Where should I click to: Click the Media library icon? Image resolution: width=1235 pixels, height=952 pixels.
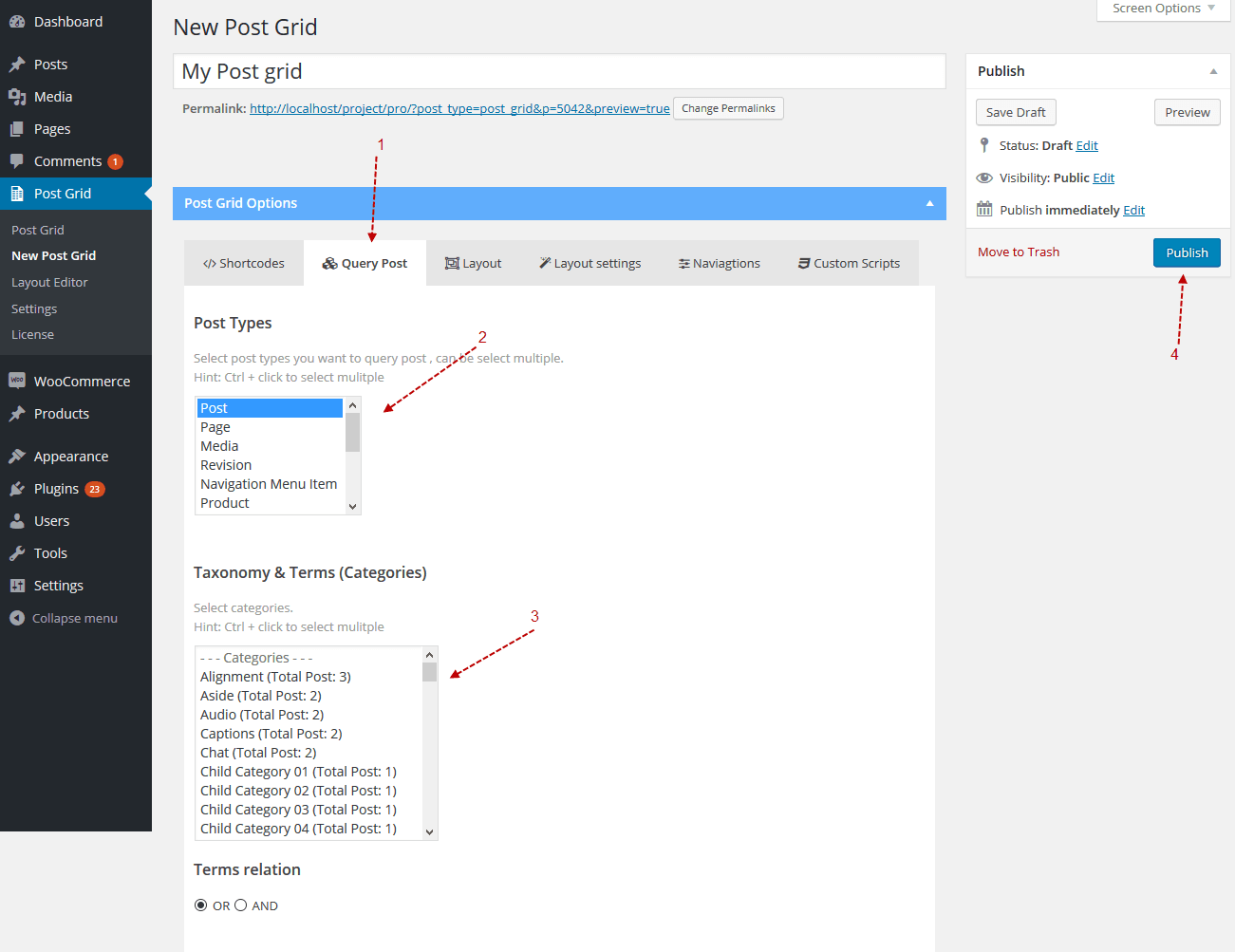17,97
